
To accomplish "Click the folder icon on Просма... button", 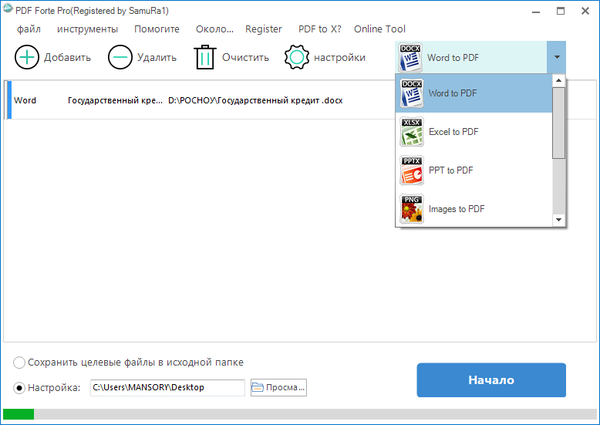I will coord(258,388).
